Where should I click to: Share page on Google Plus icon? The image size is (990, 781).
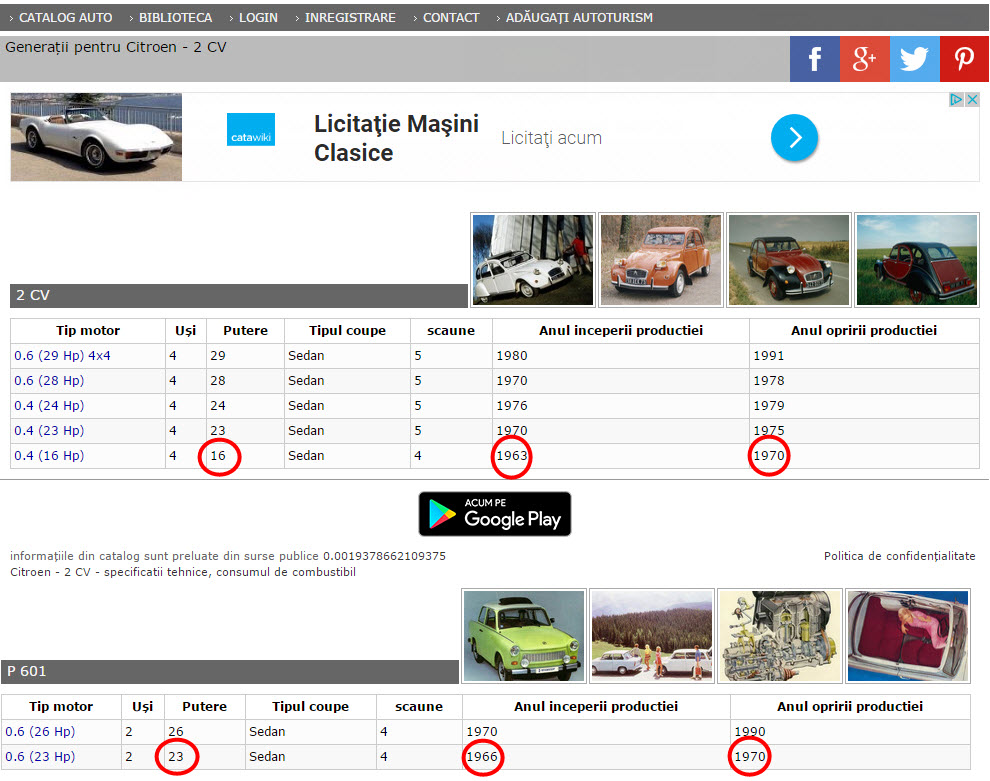[864, 59]
